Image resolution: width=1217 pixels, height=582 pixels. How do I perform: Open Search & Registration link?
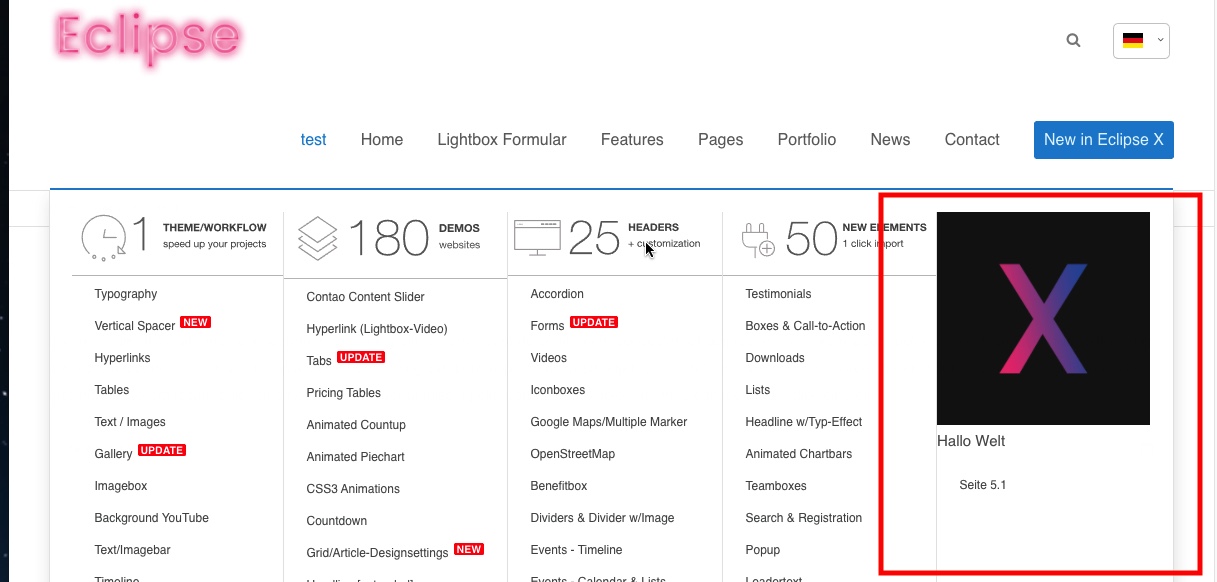(x=804, y=518)
